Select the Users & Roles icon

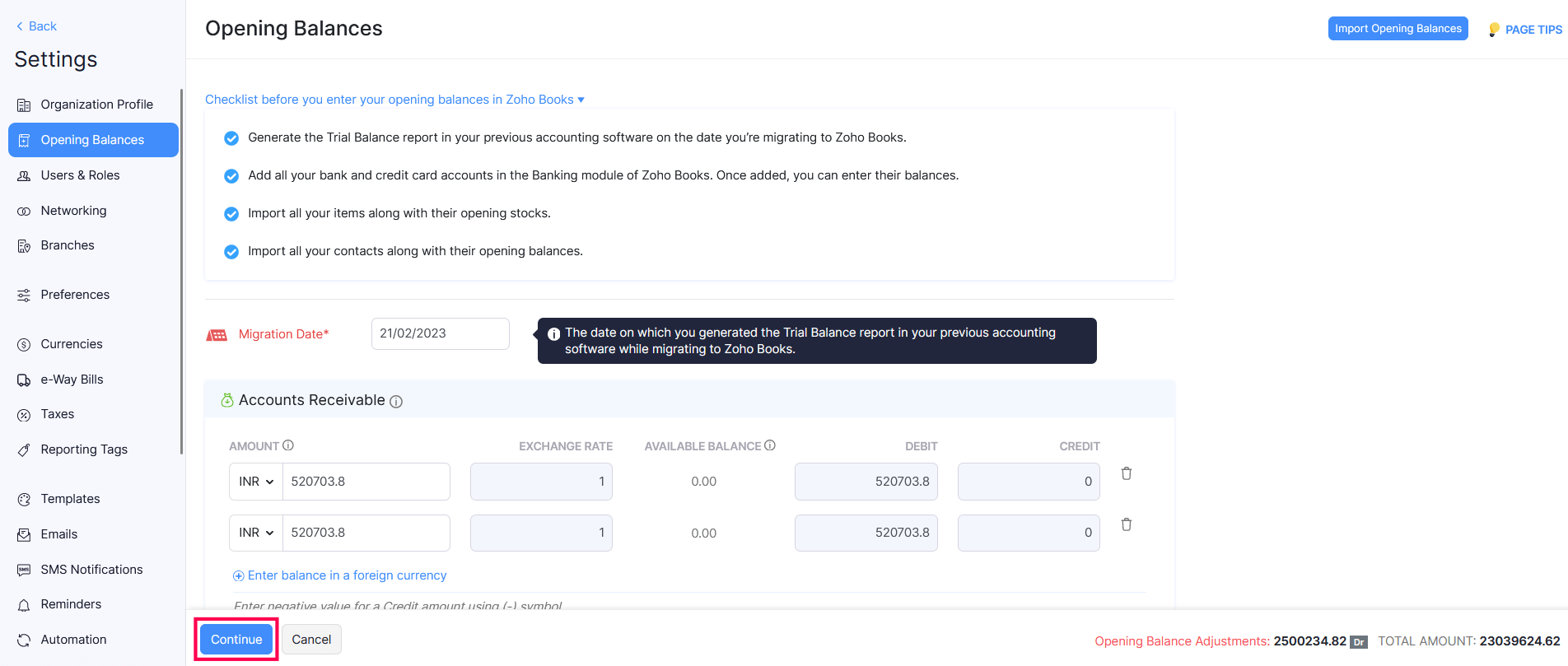24,175
